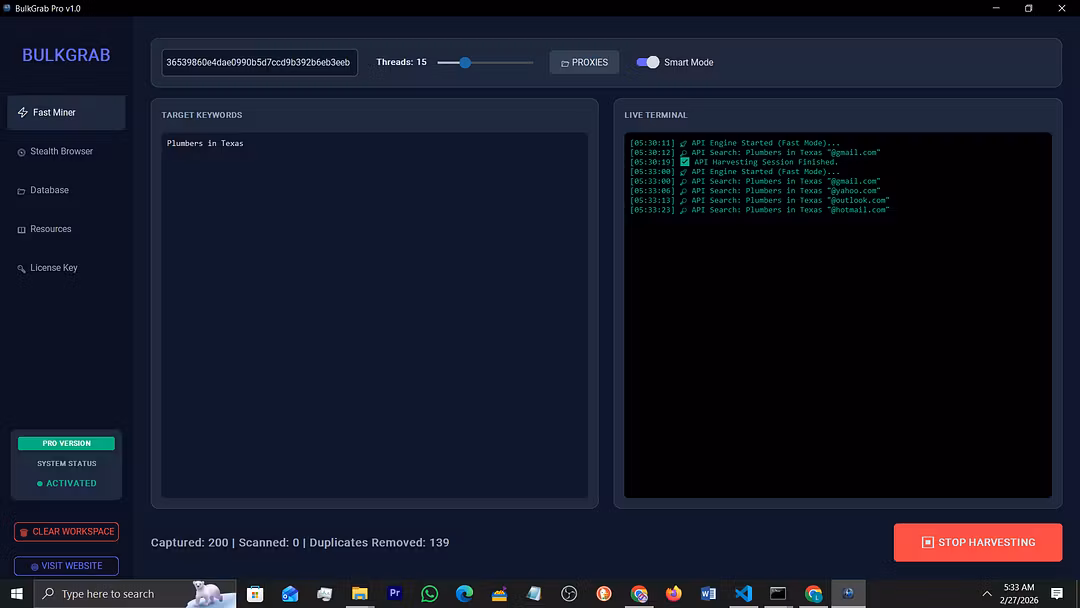The width and height of the screenshot is (1080, 608).
Task: Click inside the Live Terminal output
Action: tap(838, 315)
